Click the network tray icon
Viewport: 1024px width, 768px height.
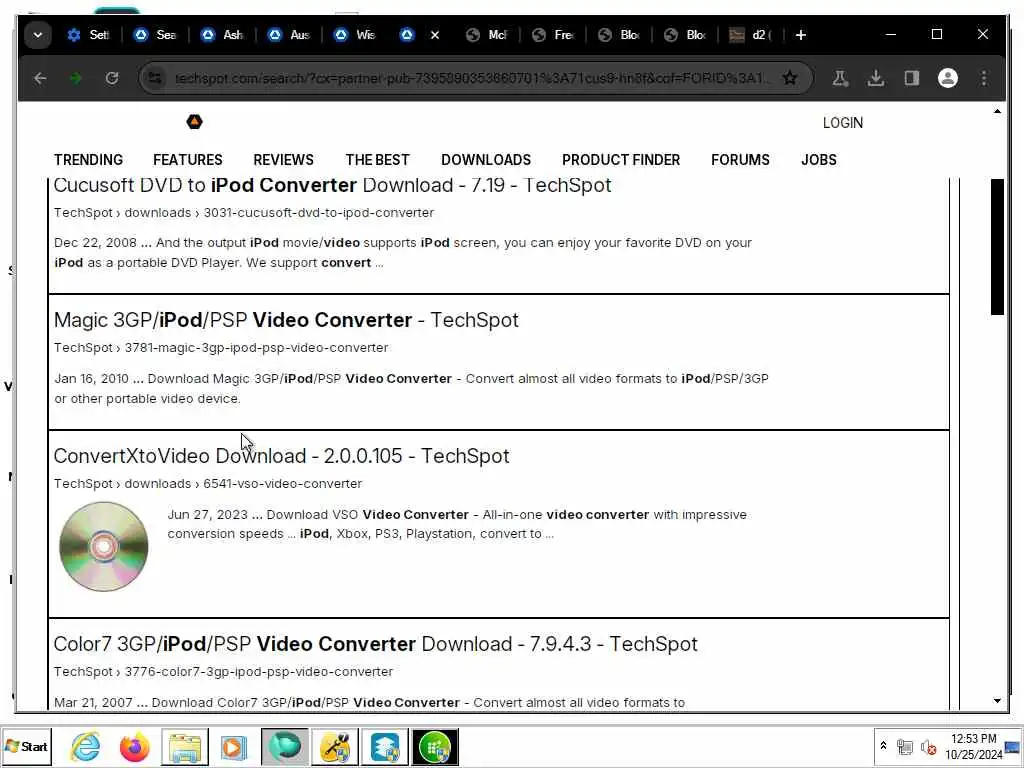click(x=904, y=746)
